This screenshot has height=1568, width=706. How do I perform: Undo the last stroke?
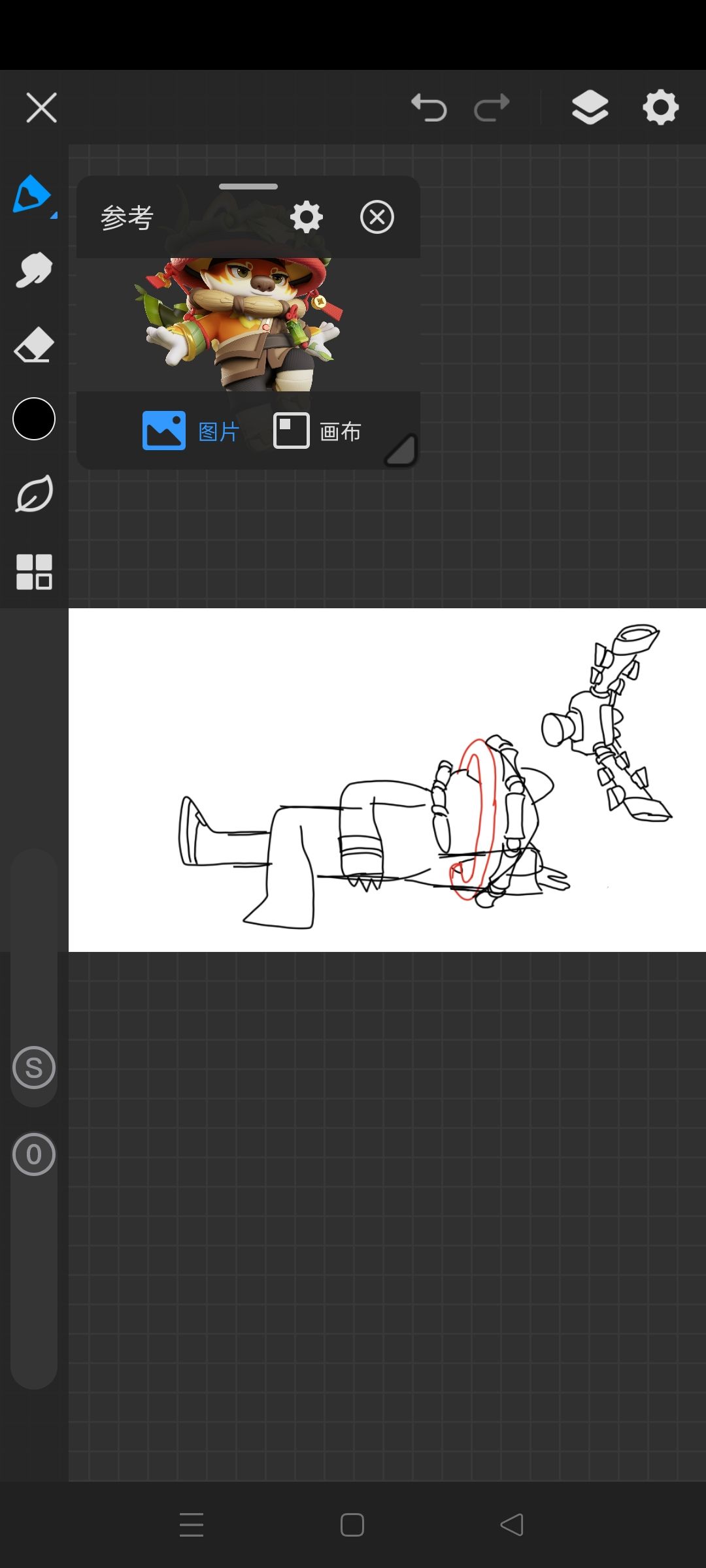point(429,108)
